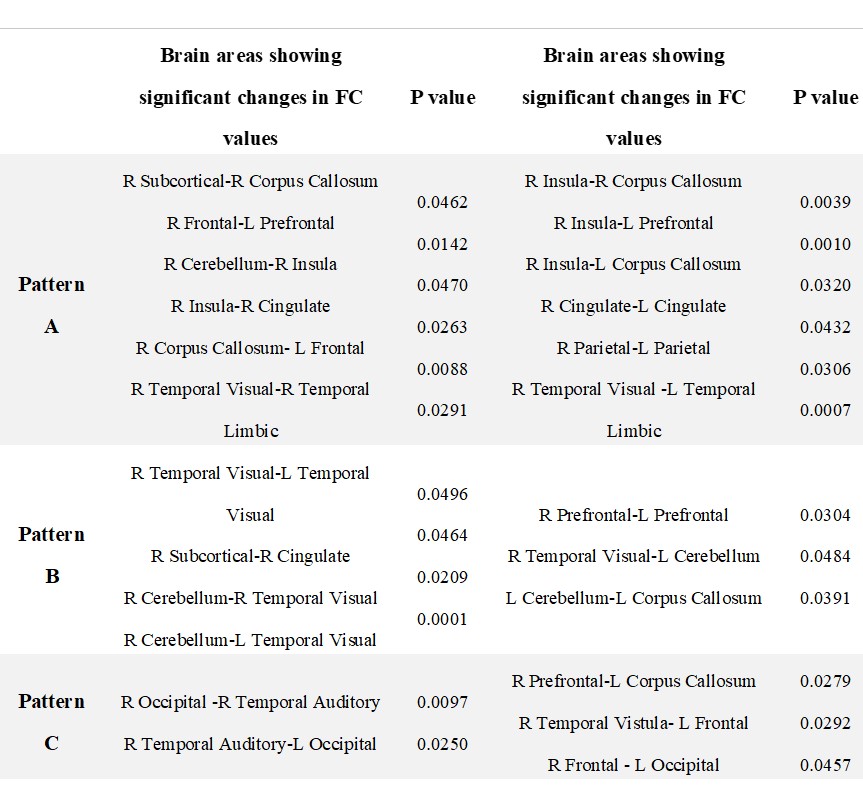Select the R Parietal-L Parietal entry

[633, 348]
